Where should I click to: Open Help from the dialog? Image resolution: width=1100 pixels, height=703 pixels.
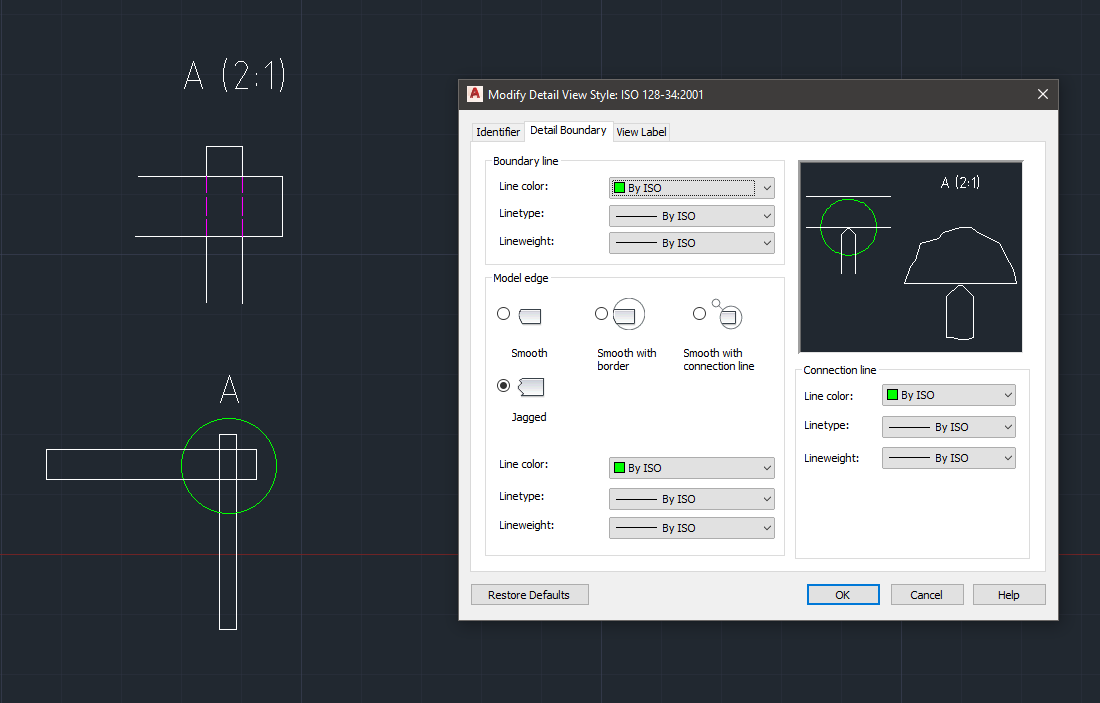pyautogui.click(x=1009, y=594)
